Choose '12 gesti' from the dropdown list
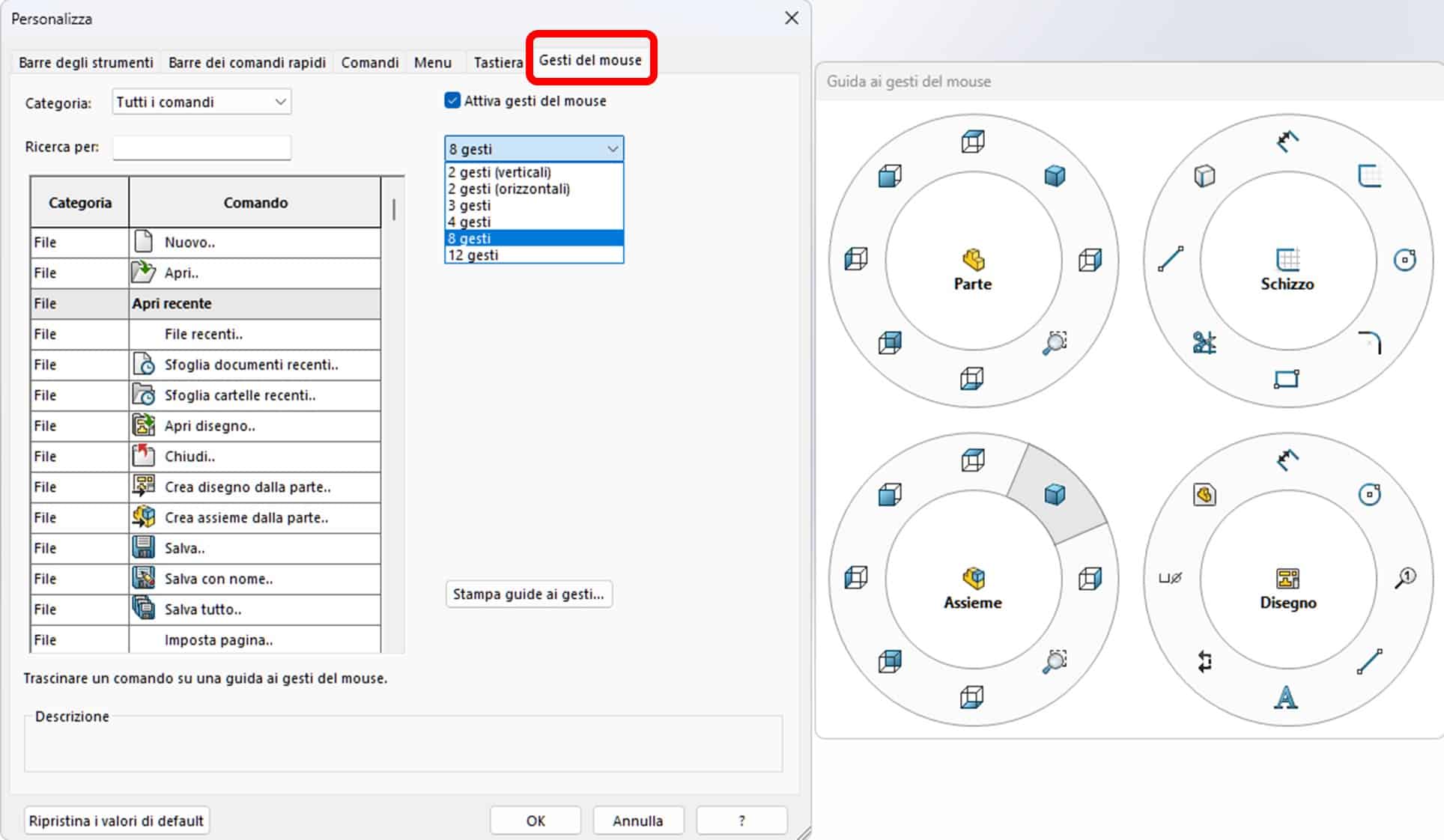 tap(473, 255)
